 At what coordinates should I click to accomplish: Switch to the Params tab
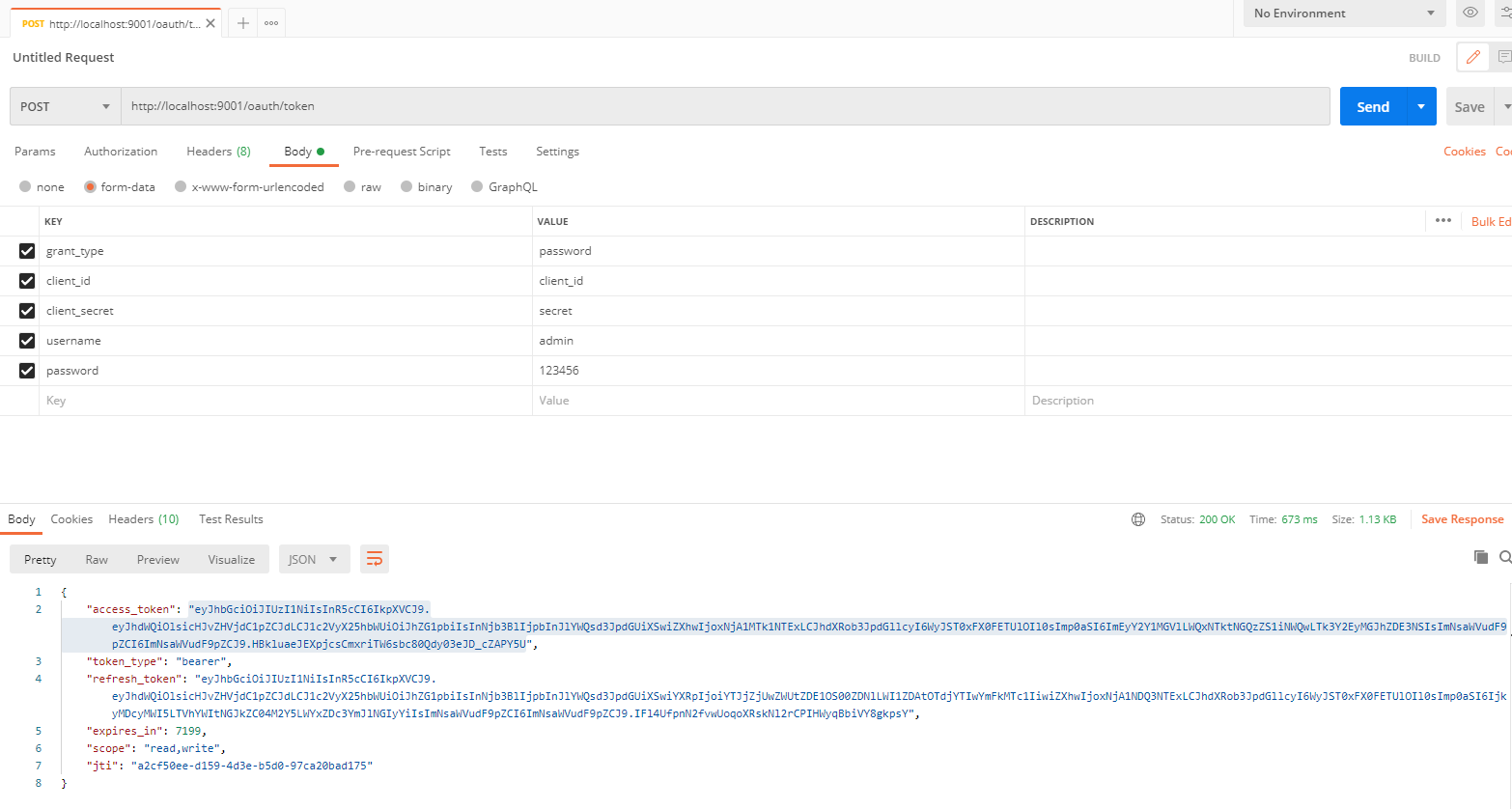coord(35,152)
